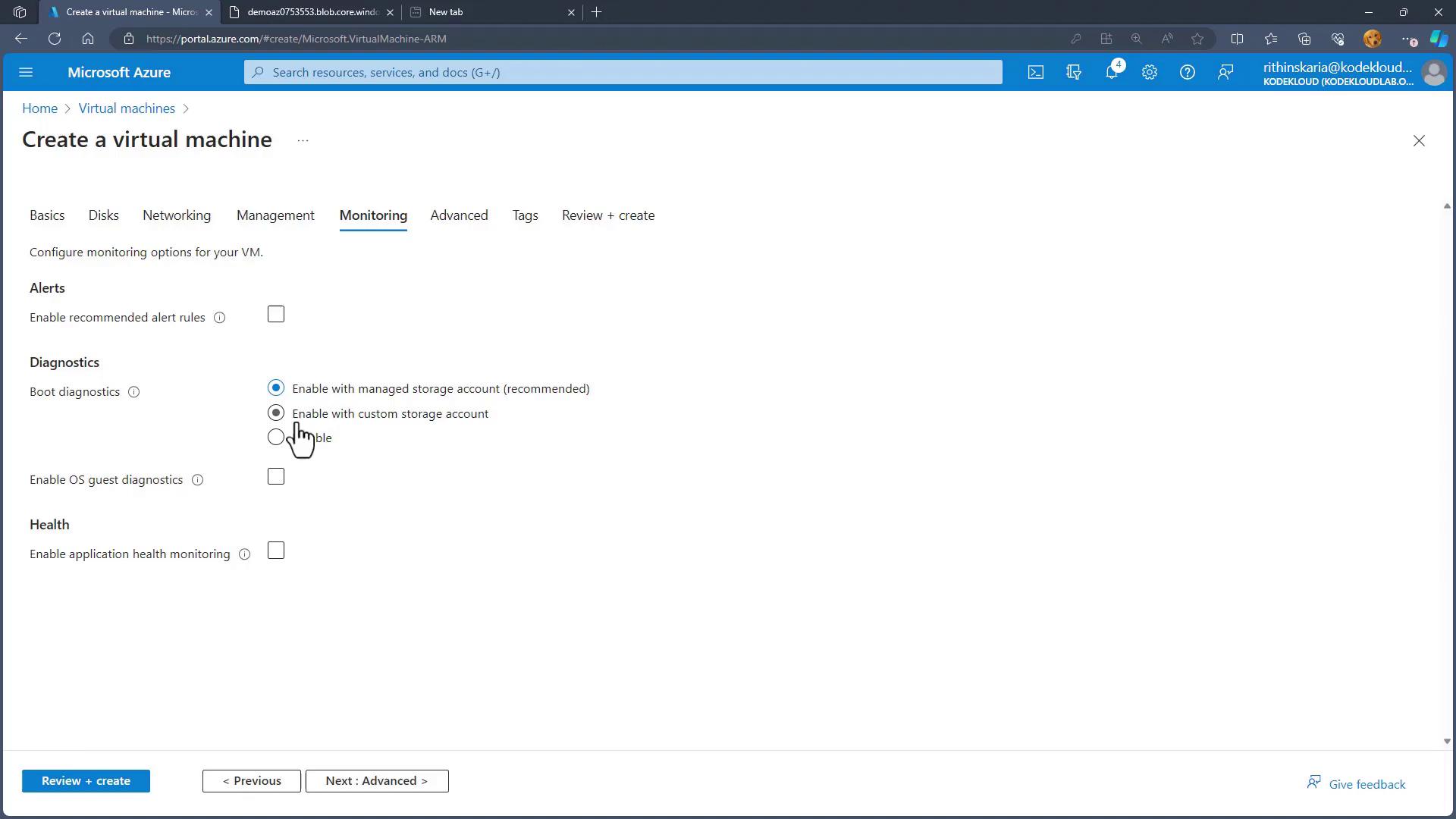Tick Enable OS guest diagnostics checkbox
This screenshot has height=819, width=1456.
[x=276, y=477]
